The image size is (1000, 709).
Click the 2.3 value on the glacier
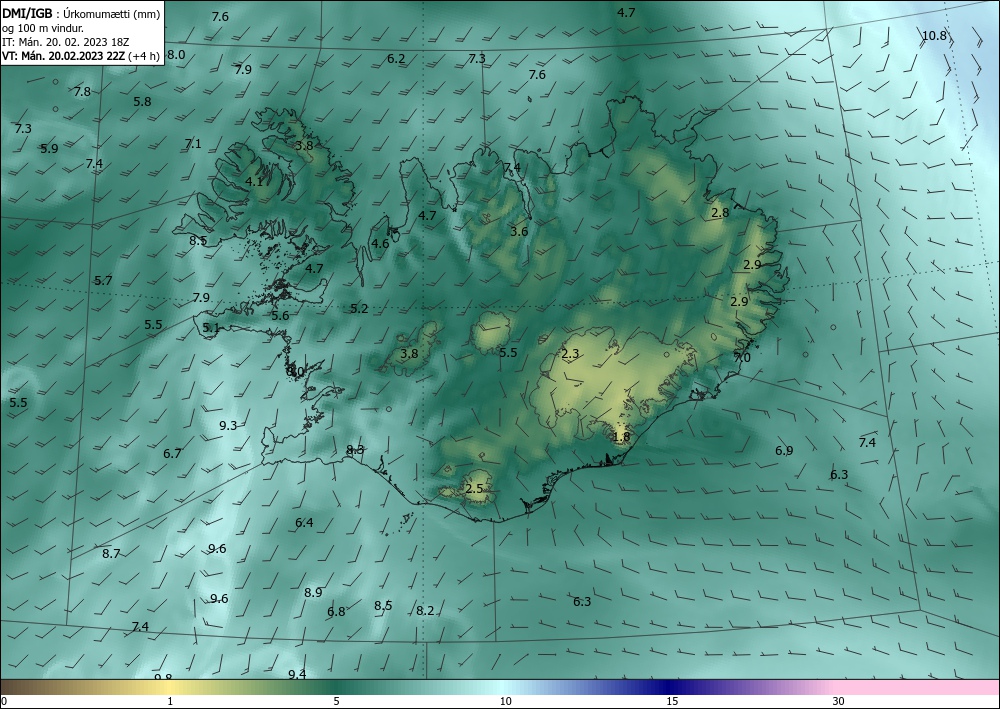pos(570,354)
